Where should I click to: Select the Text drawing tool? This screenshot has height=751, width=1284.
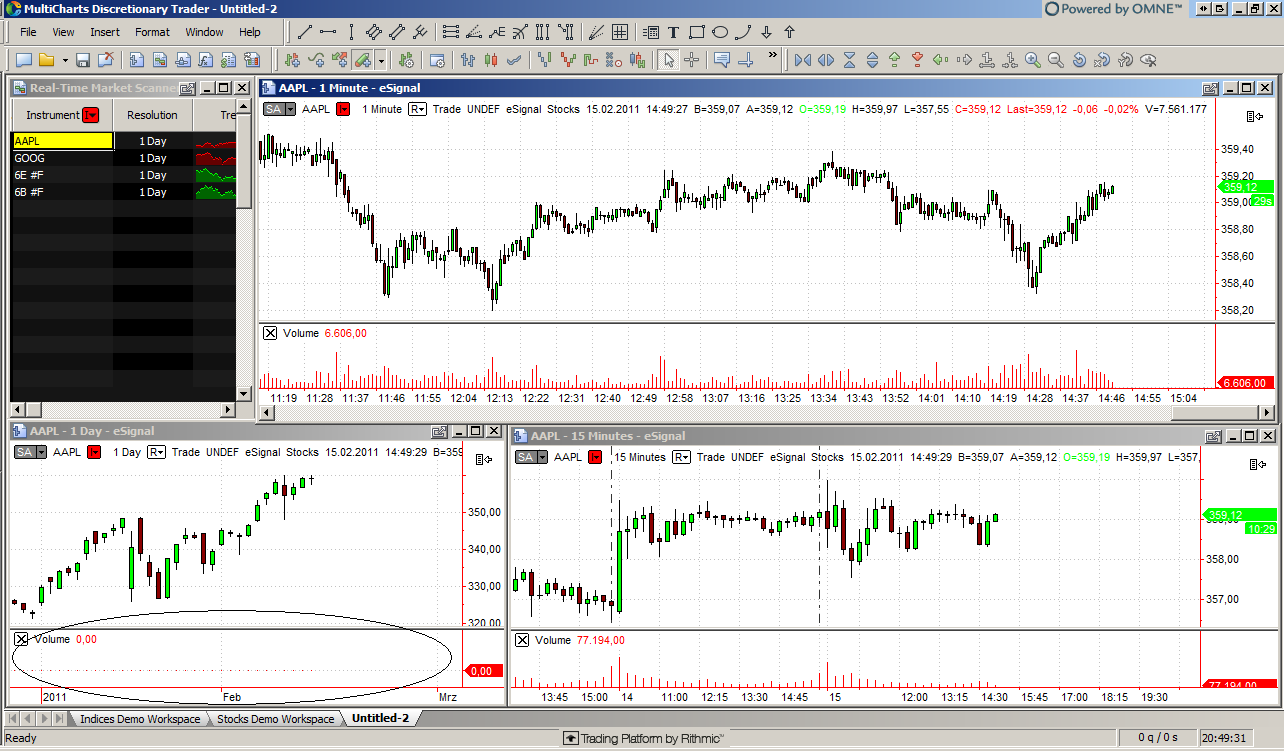pos(673,32)
